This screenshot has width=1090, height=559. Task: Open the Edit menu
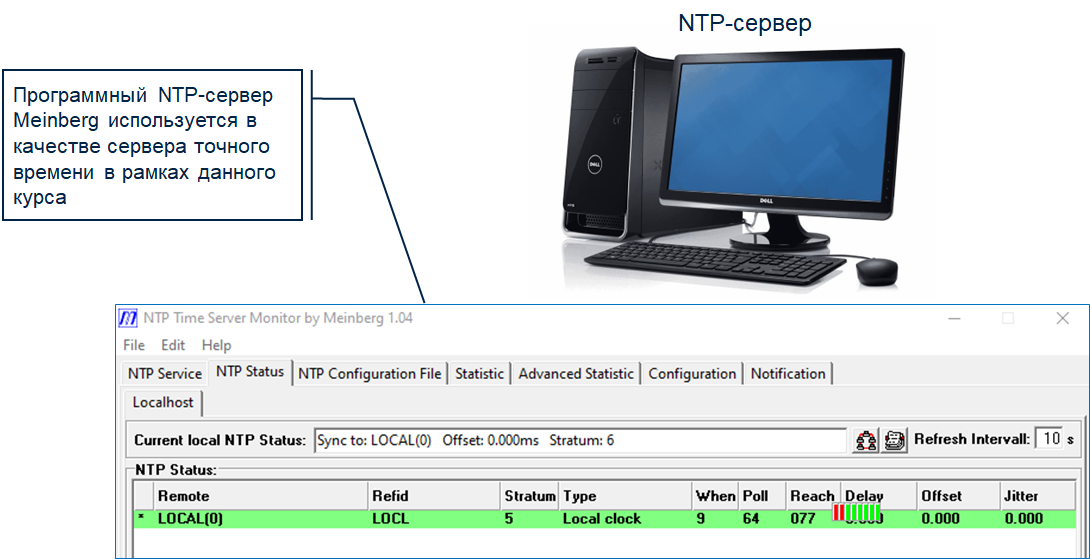(173, 345)
